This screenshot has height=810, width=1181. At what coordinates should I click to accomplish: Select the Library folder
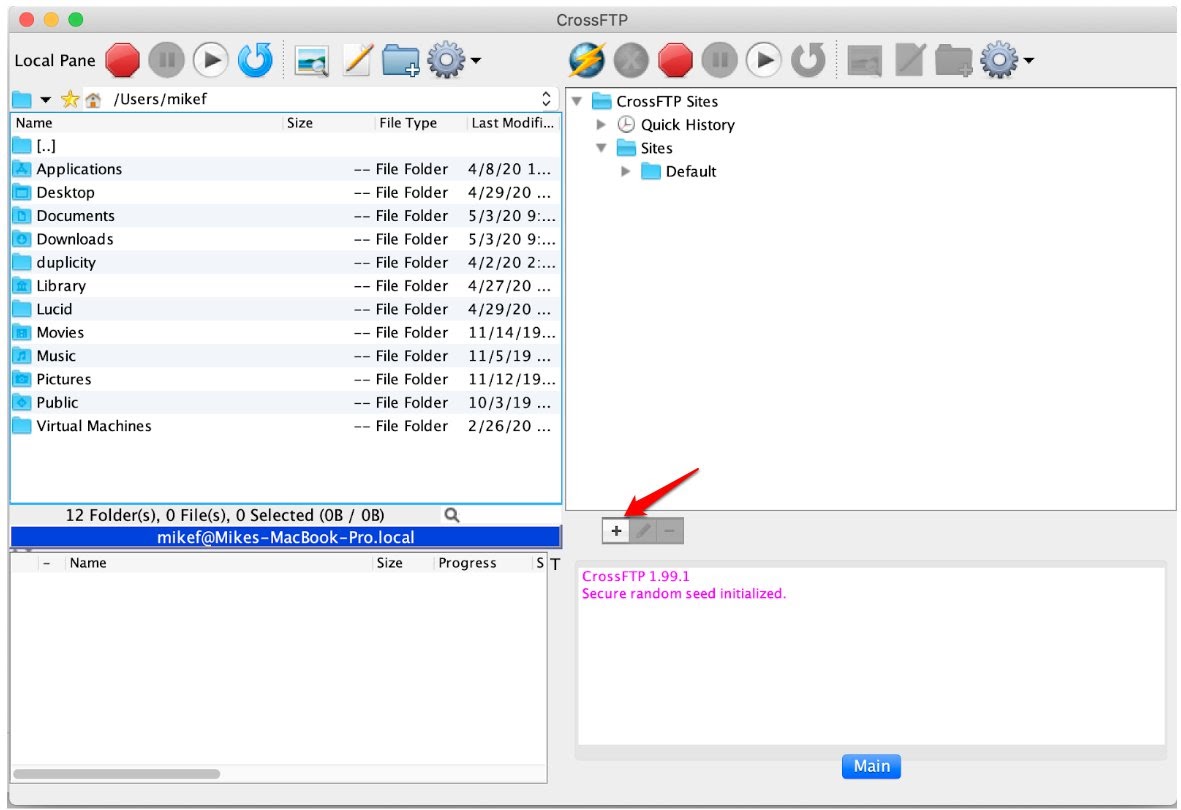click(285, 286)
